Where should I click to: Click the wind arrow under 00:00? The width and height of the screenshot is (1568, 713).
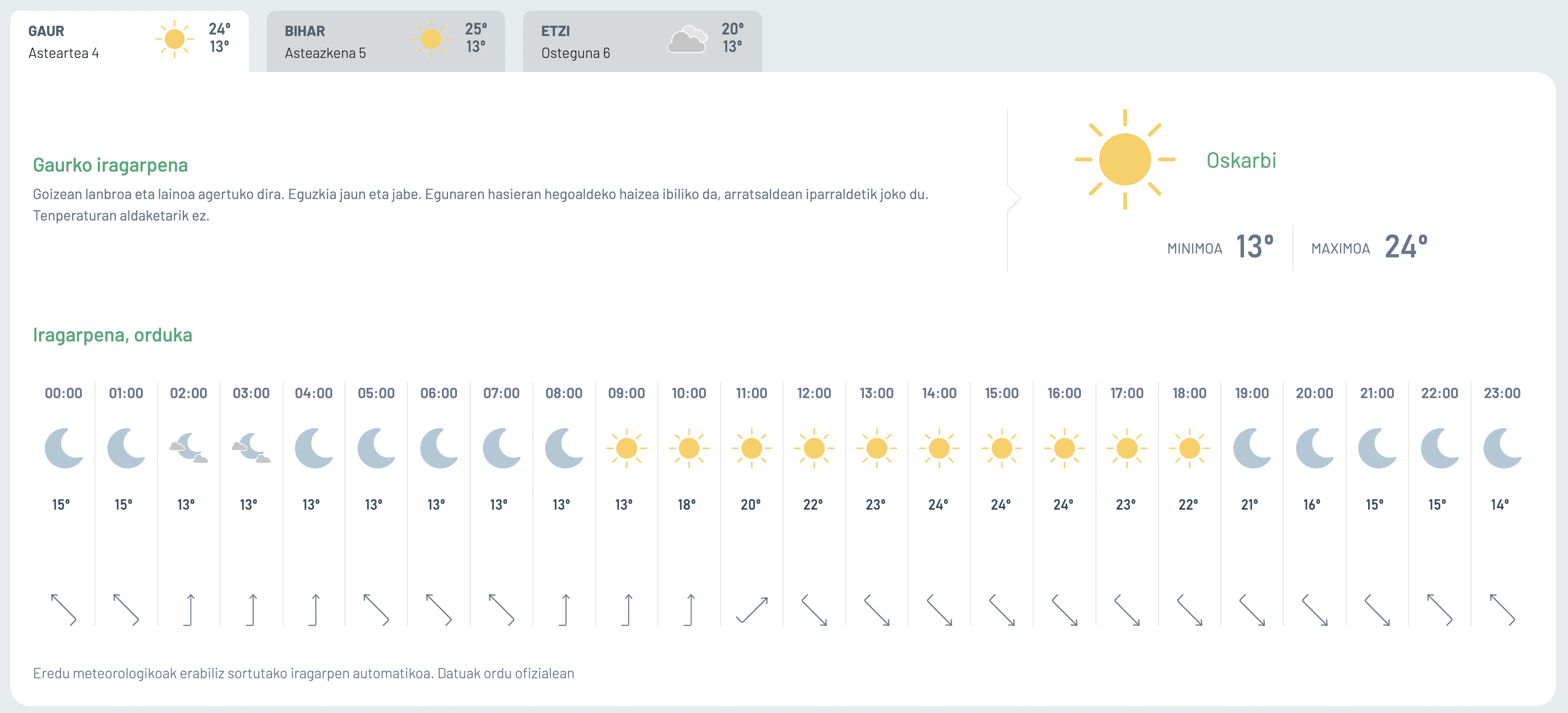[64, 610]
